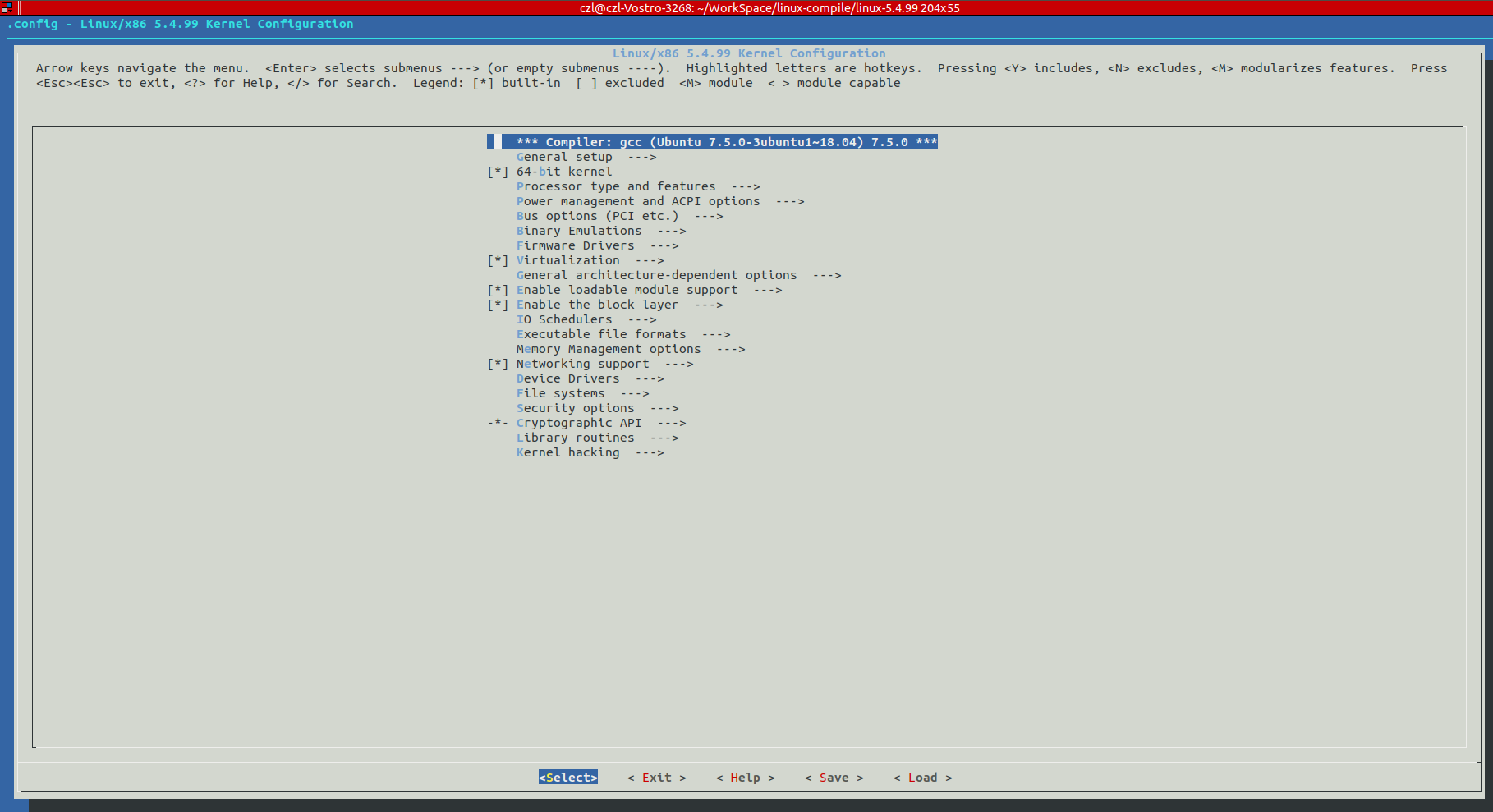Save the kernel configuration

pos(834,778)
